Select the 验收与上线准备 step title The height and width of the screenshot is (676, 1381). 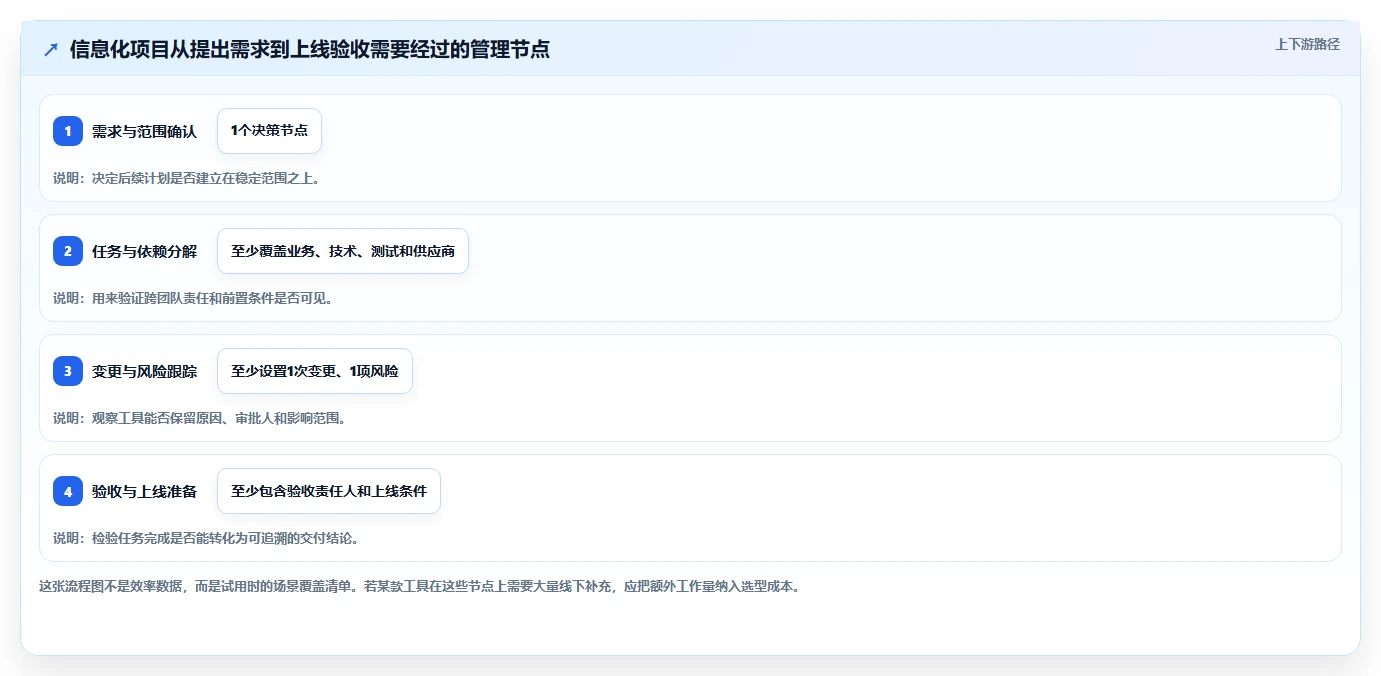tap(144, 491)
